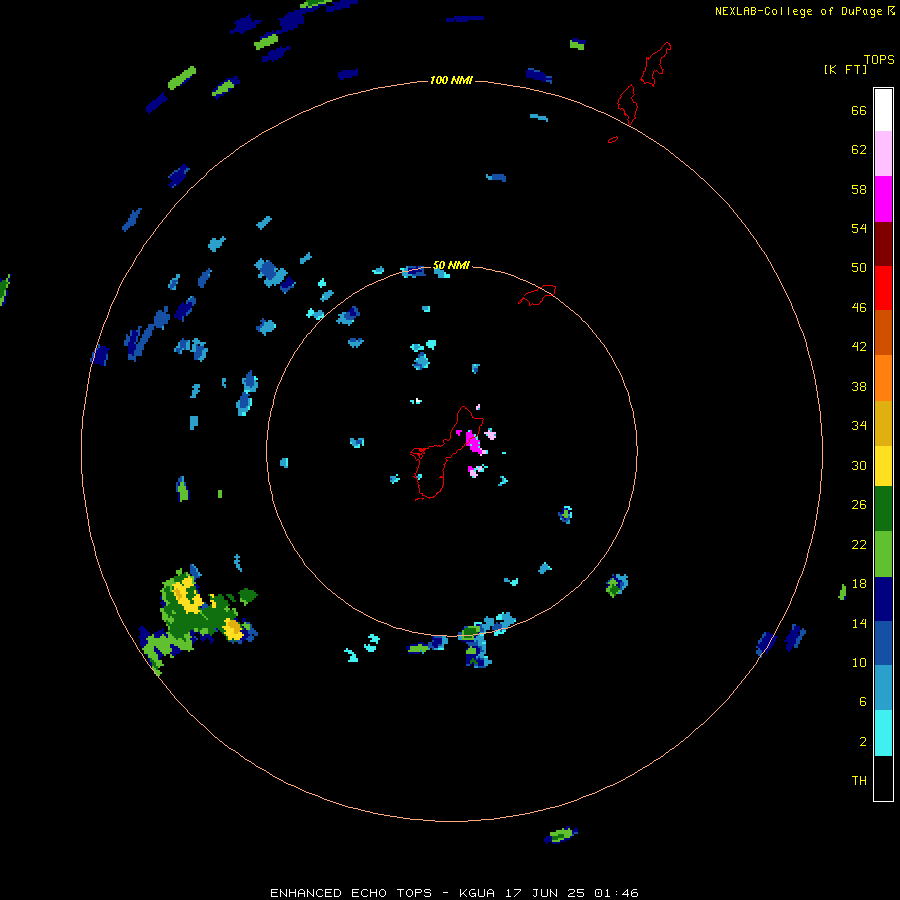Click the 66 value on the scale

859,111
